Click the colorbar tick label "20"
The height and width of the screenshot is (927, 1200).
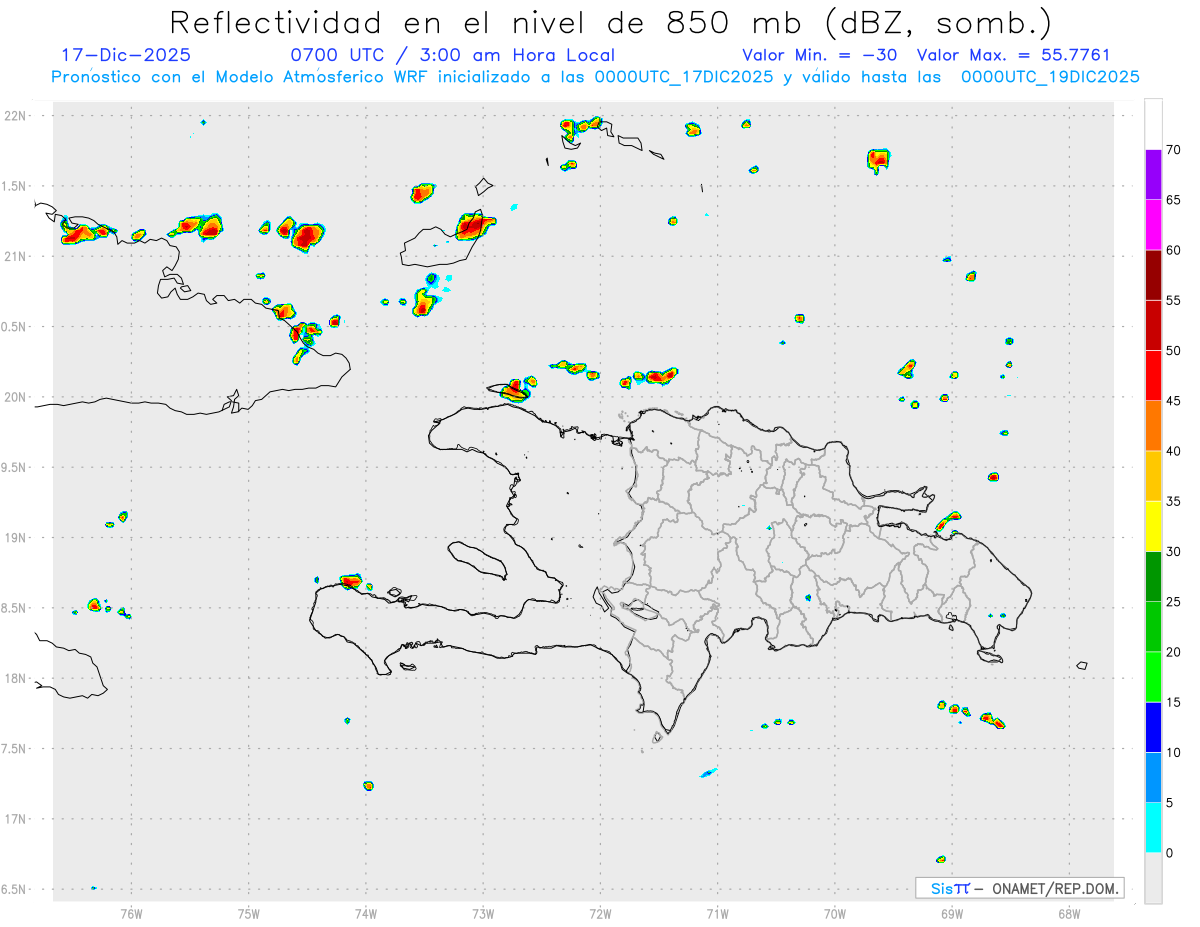pyautogui.click(x=1174, y=652)
